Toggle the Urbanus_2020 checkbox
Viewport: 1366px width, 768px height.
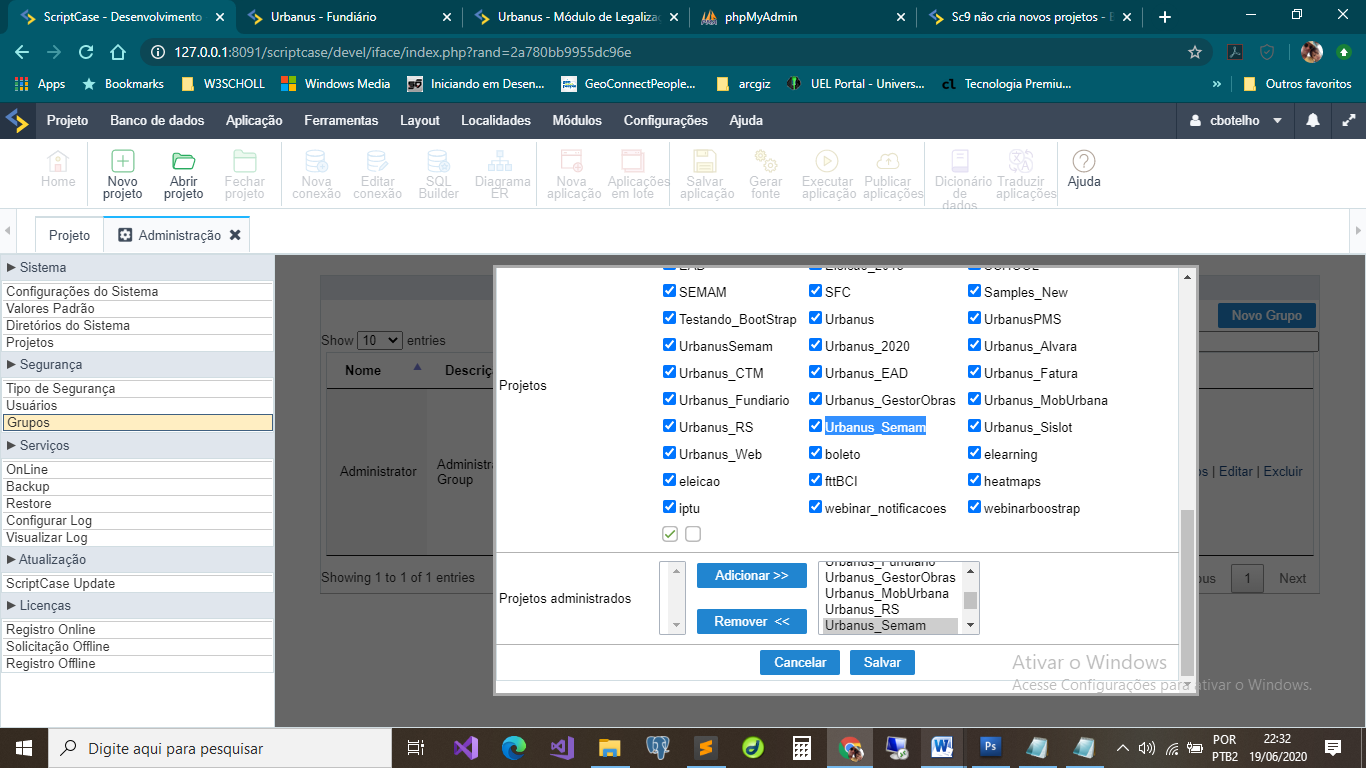point(816,346)
